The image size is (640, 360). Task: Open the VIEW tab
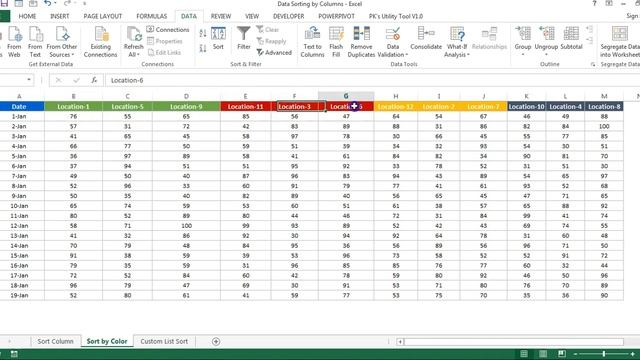coord(252,16)
